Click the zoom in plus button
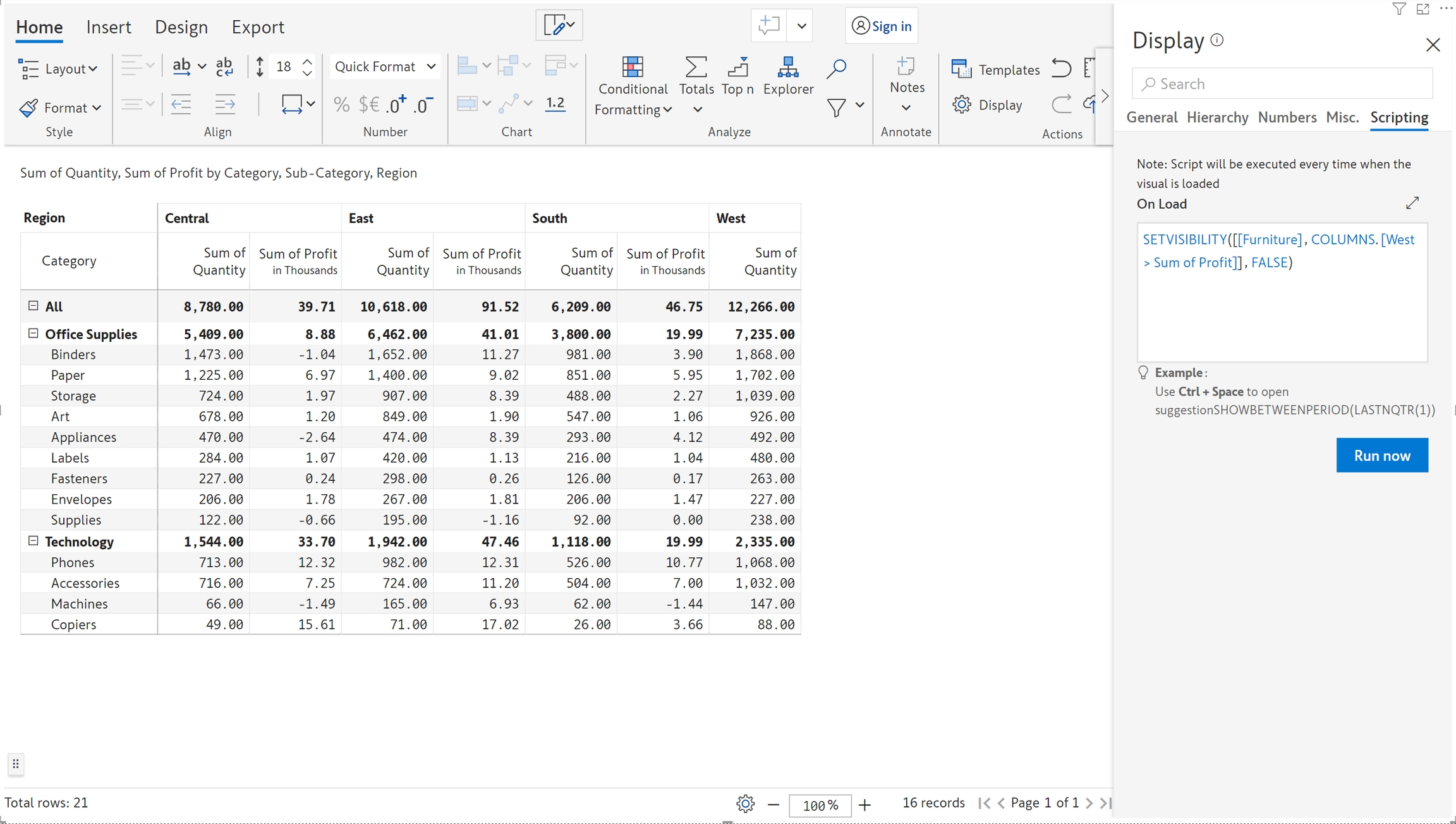The image size is (1456, 824). coord(864,804)
